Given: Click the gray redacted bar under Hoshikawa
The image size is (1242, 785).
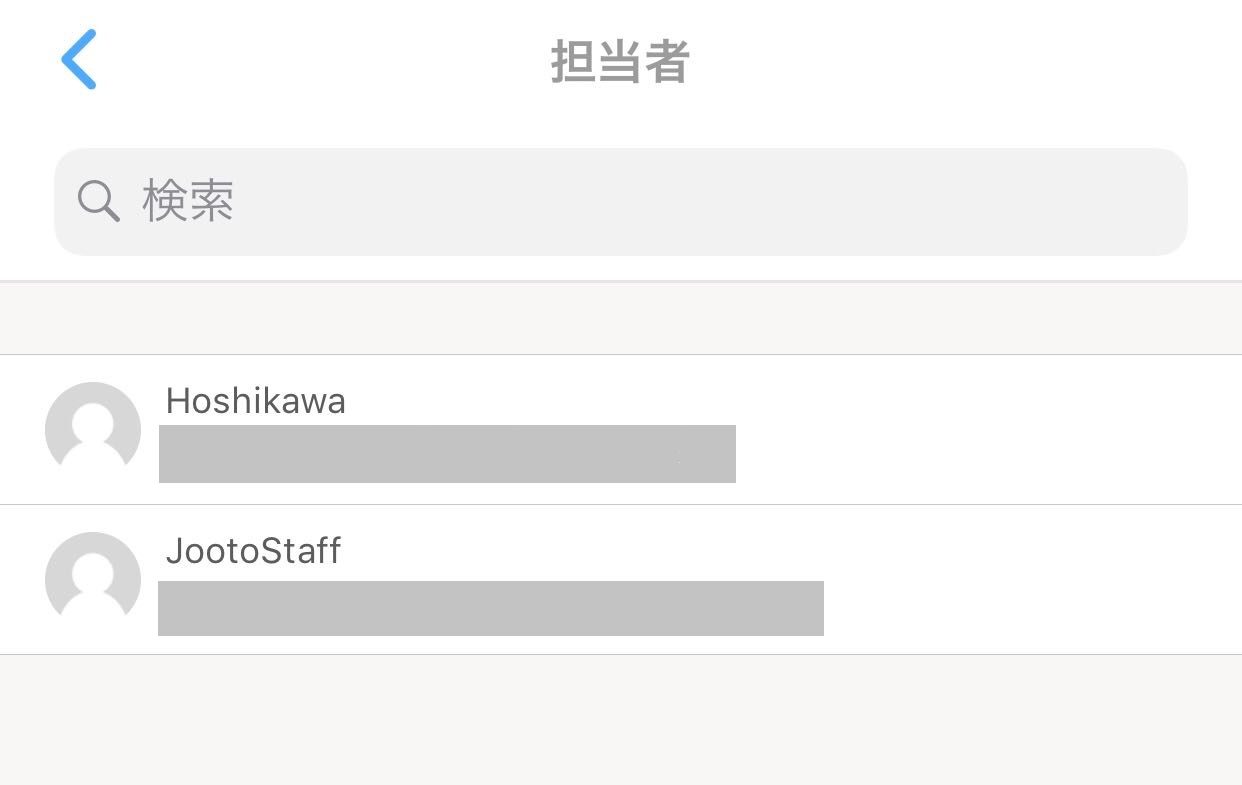Looking at the screenshot, I should point(447,454).
